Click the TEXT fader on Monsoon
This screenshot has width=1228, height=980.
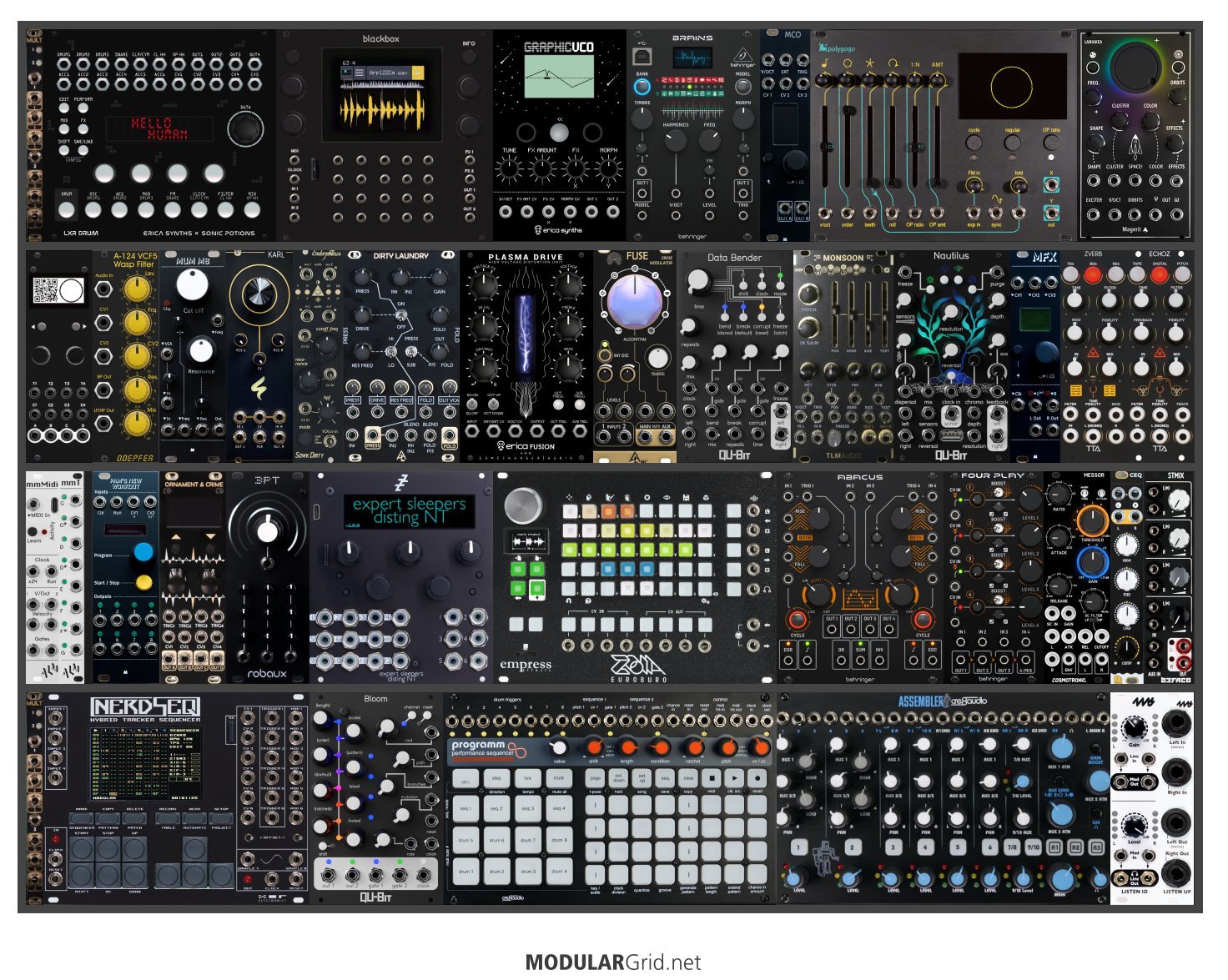(x=884, y=314)
